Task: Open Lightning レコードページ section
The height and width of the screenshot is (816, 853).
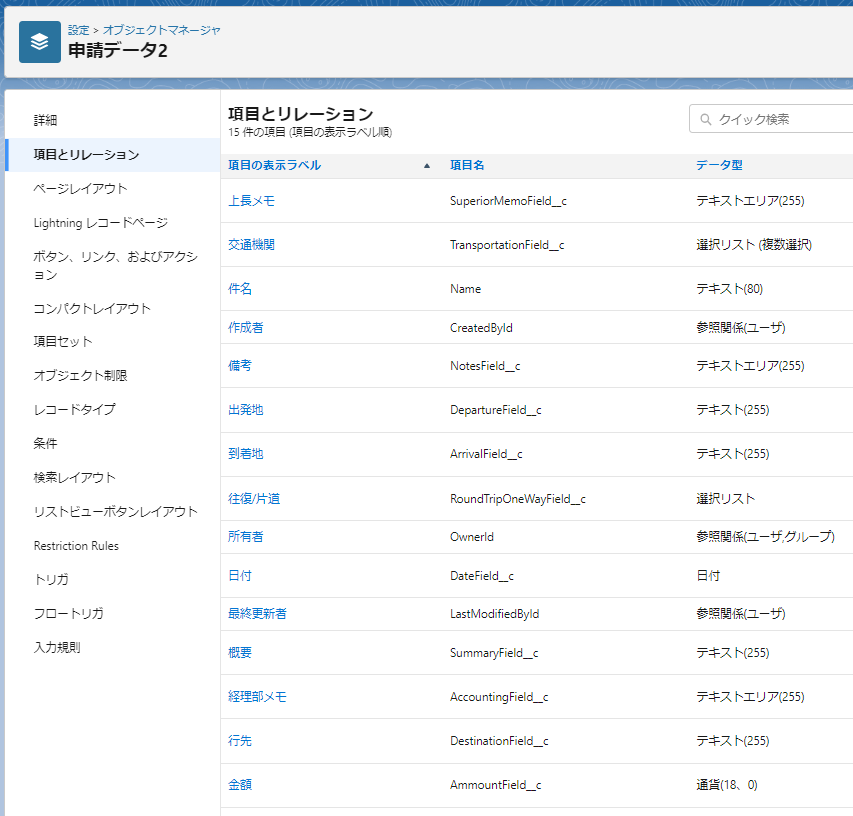Action: [x=101, y=222]
